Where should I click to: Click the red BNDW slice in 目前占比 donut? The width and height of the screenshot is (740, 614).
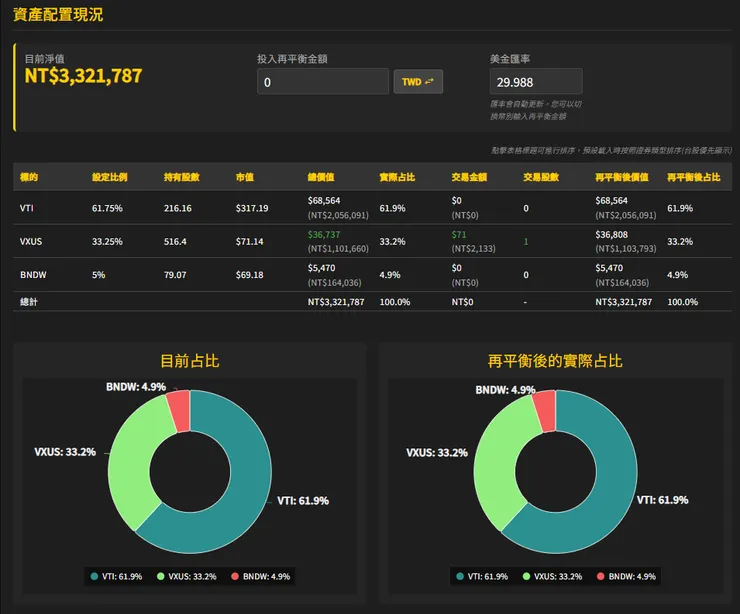pos(179,410)
